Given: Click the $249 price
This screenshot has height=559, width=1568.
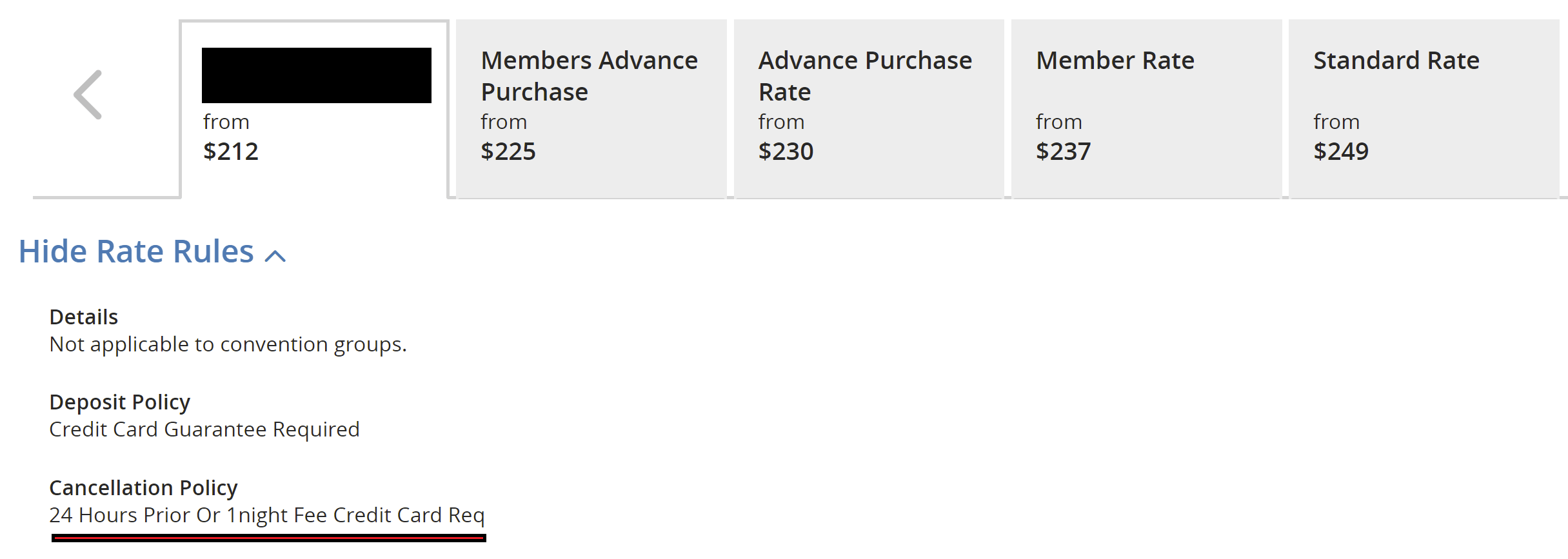Looking at the screenshot, I should click(1340, 152).
